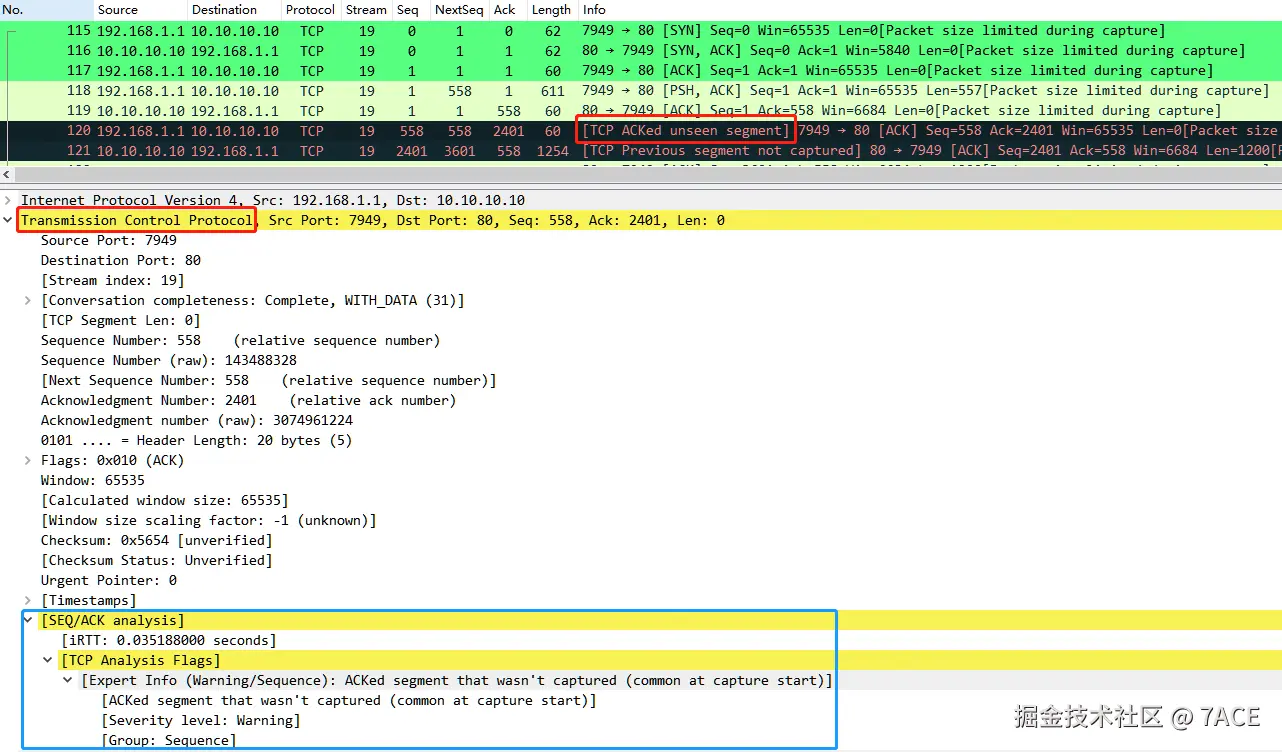The height and width of the screenshot is (752, 1282).
Task: Click the Info column header
Action: [x=929, y=10]
